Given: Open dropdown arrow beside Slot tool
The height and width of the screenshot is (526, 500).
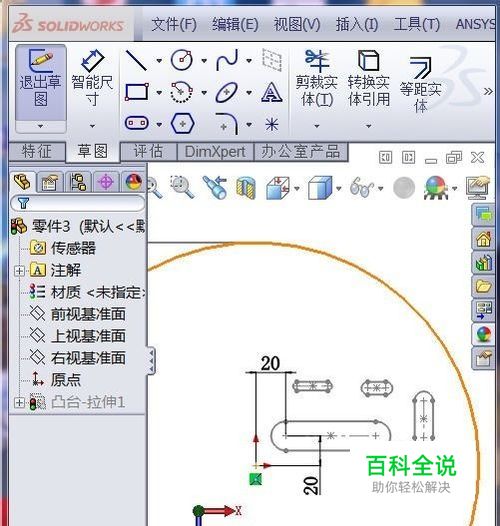Looking at the screenshot, I should tap(159, 125).
